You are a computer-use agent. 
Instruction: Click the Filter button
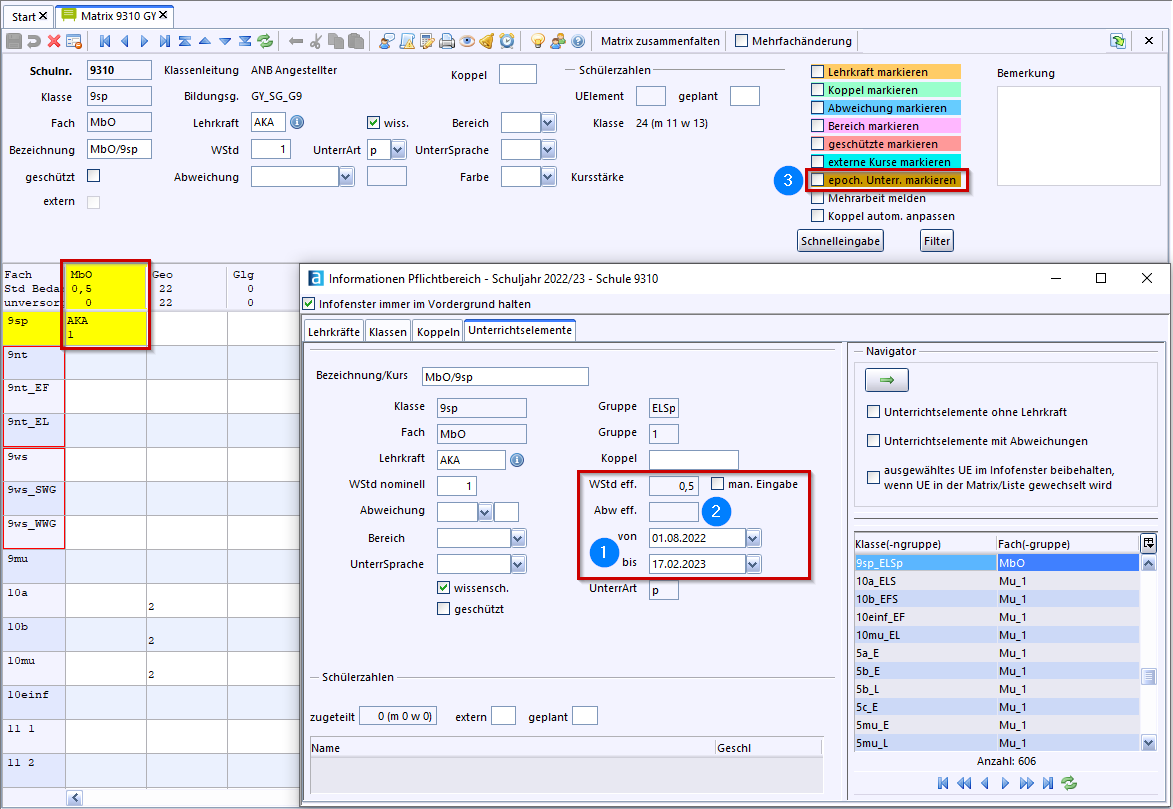[x=936, y=241]
